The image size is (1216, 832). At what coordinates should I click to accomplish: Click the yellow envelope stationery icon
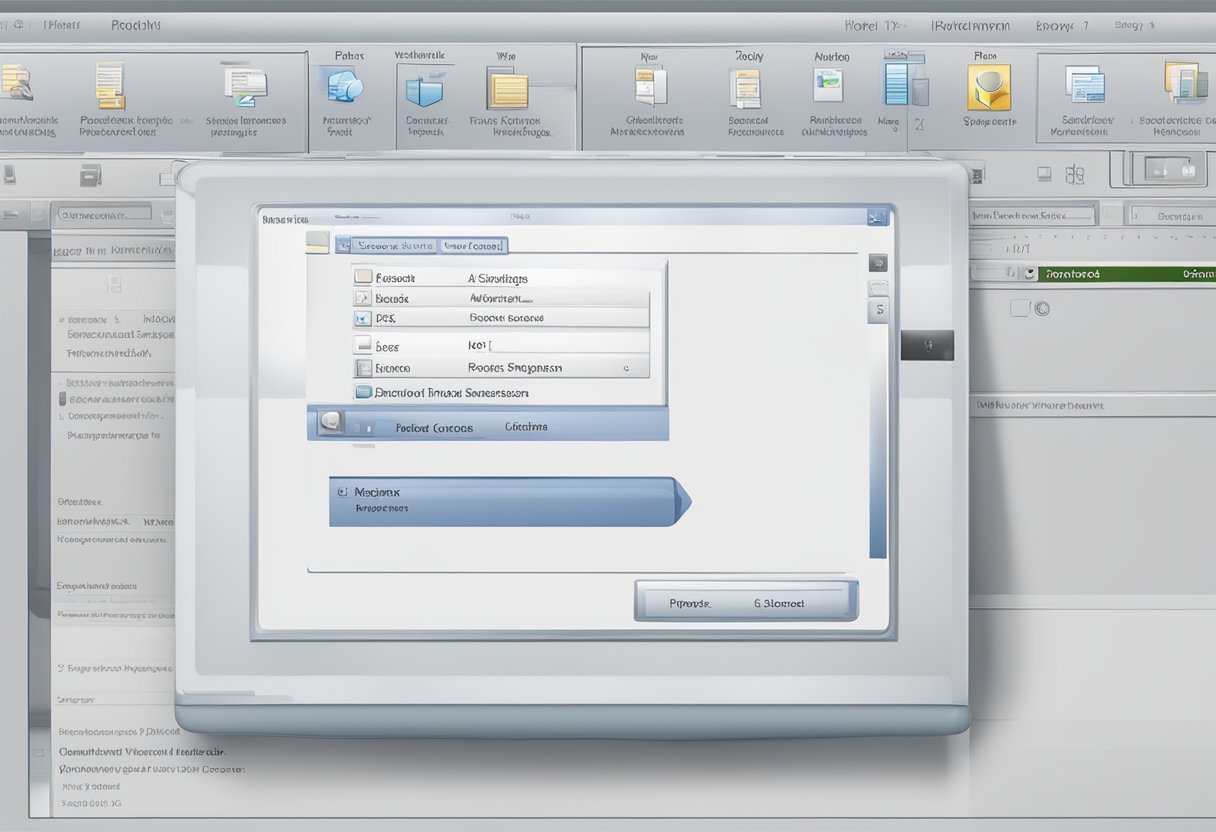(510, 90)
